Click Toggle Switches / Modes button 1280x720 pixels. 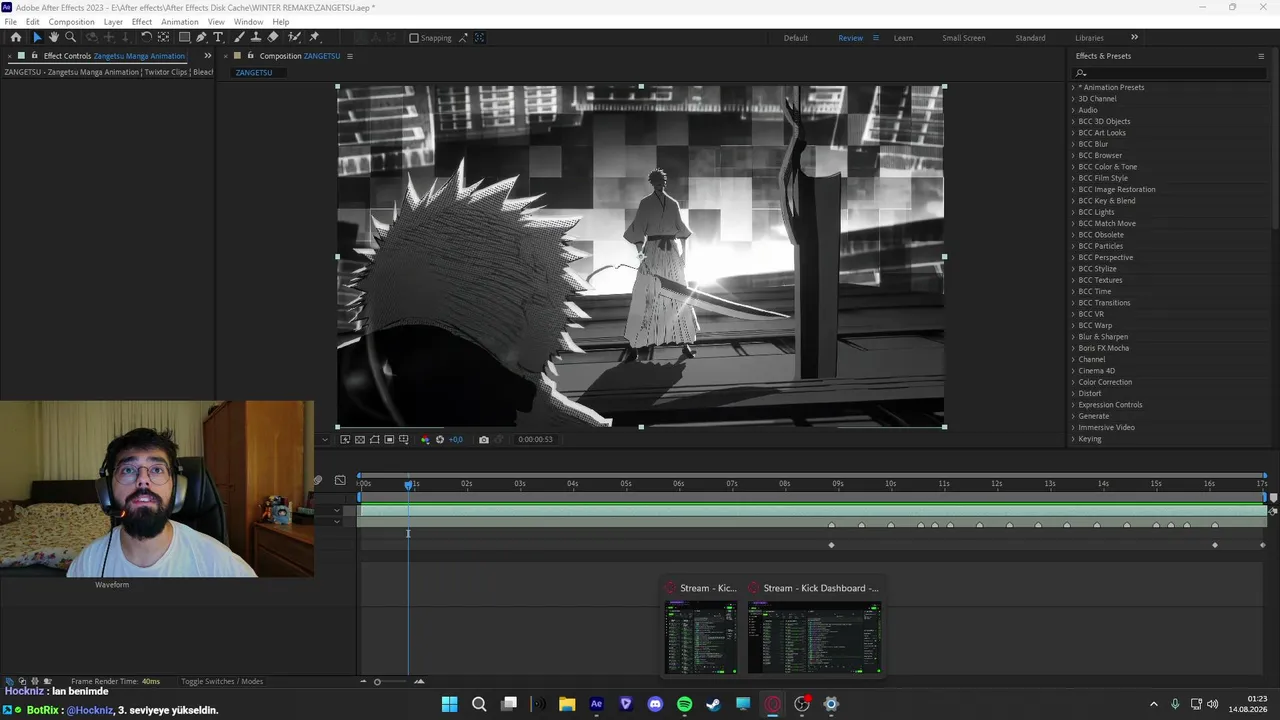point(222,682)
